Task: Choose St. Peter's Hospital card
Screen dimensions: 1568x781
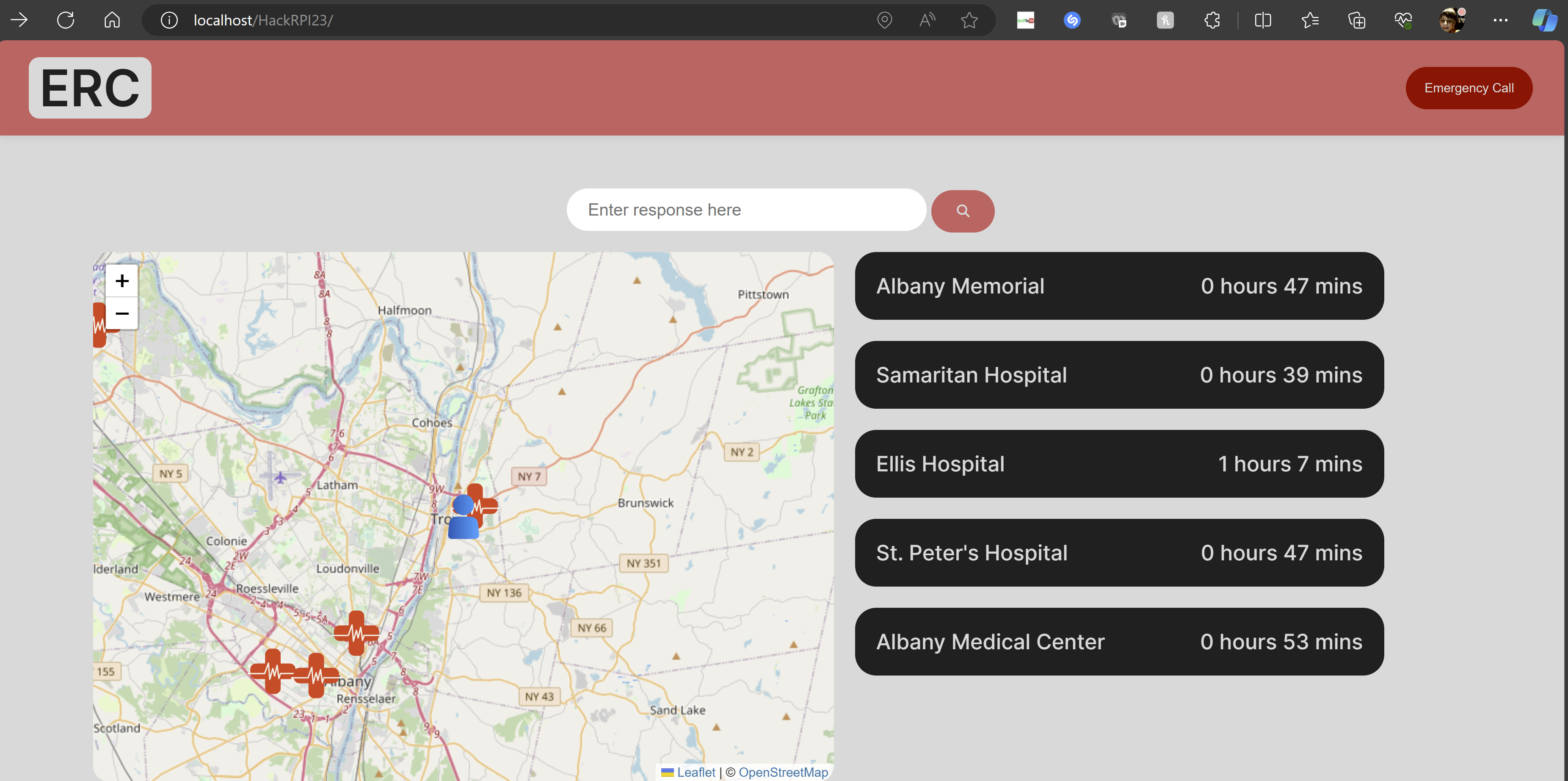Action: 1119,553
